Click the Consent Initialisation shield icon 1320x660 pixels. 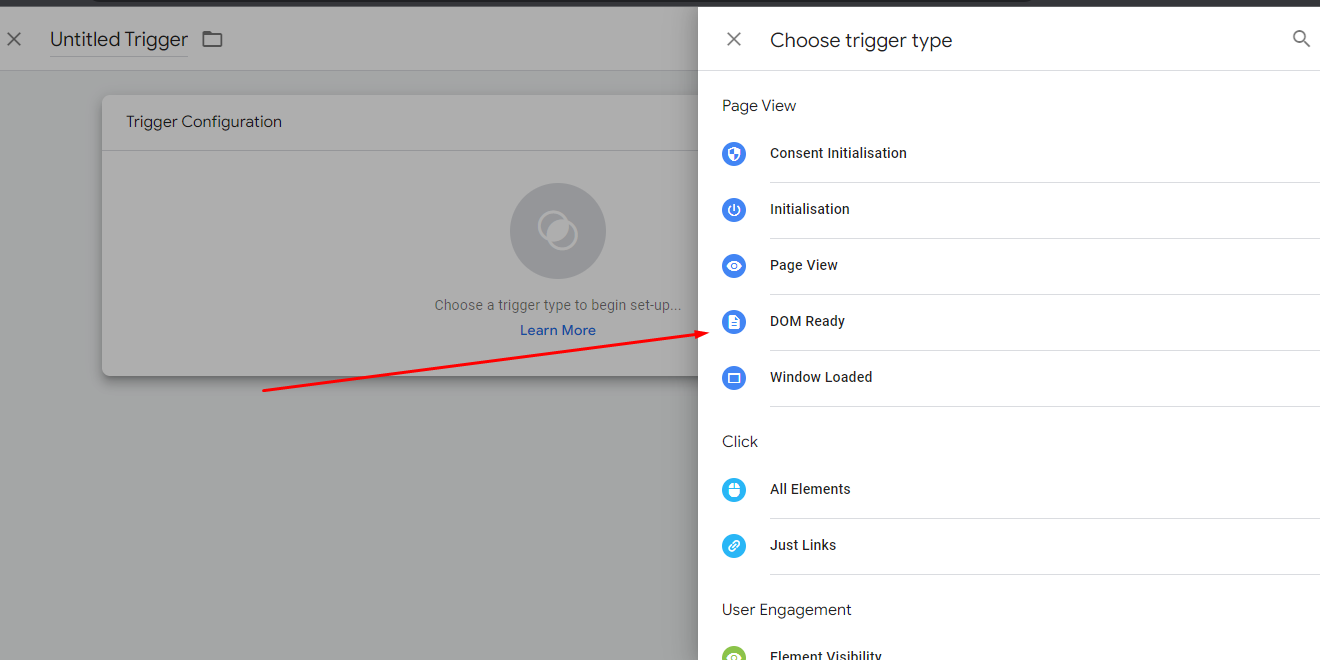click(x=734, y=154)
